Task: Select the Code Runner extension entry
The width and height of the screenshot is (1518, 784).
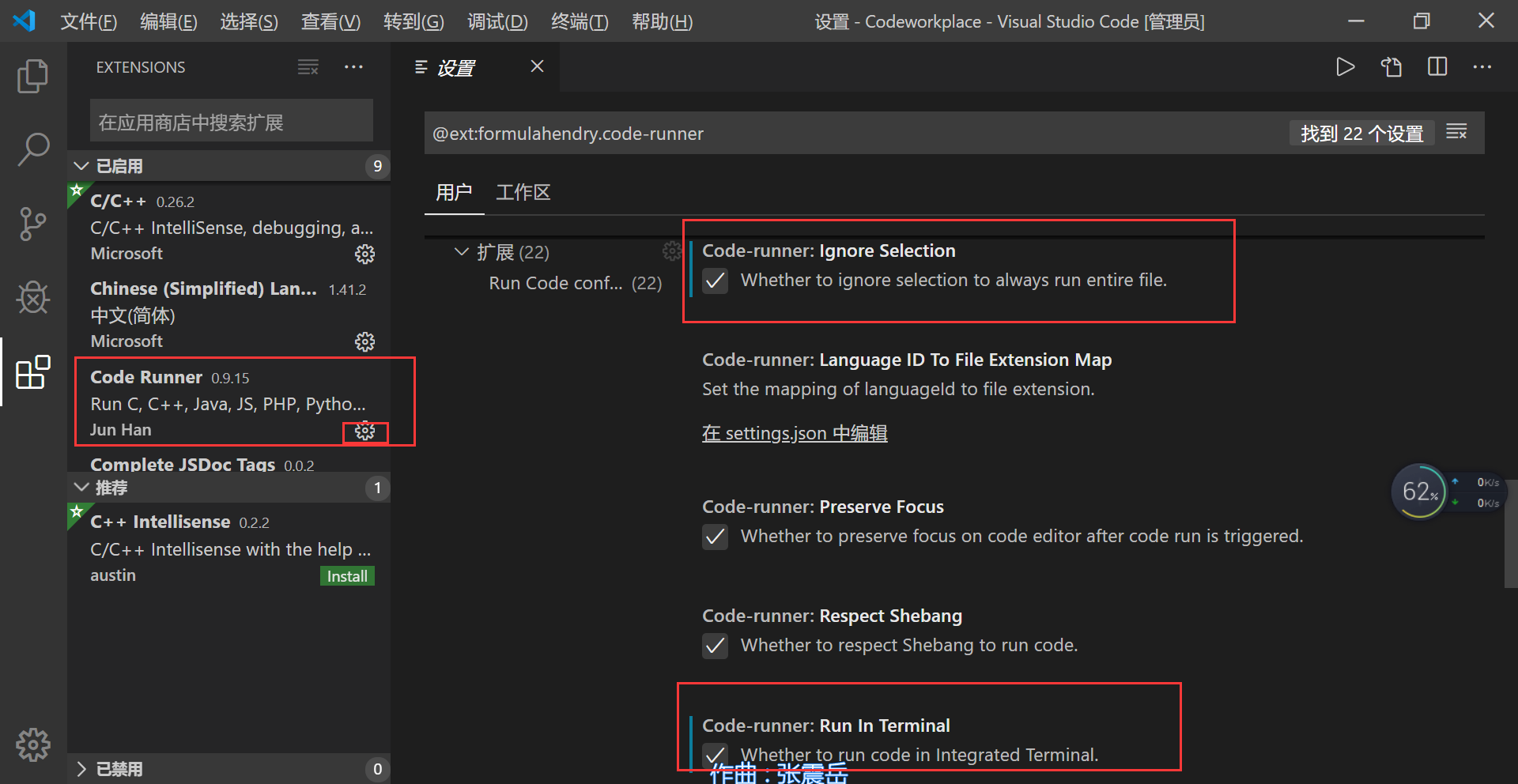Action: click(229, 402)
